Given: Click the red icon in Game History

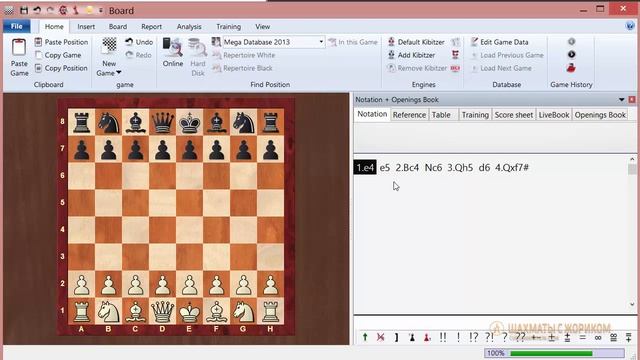Looking at the screenshot, I should tap(571, 68).
